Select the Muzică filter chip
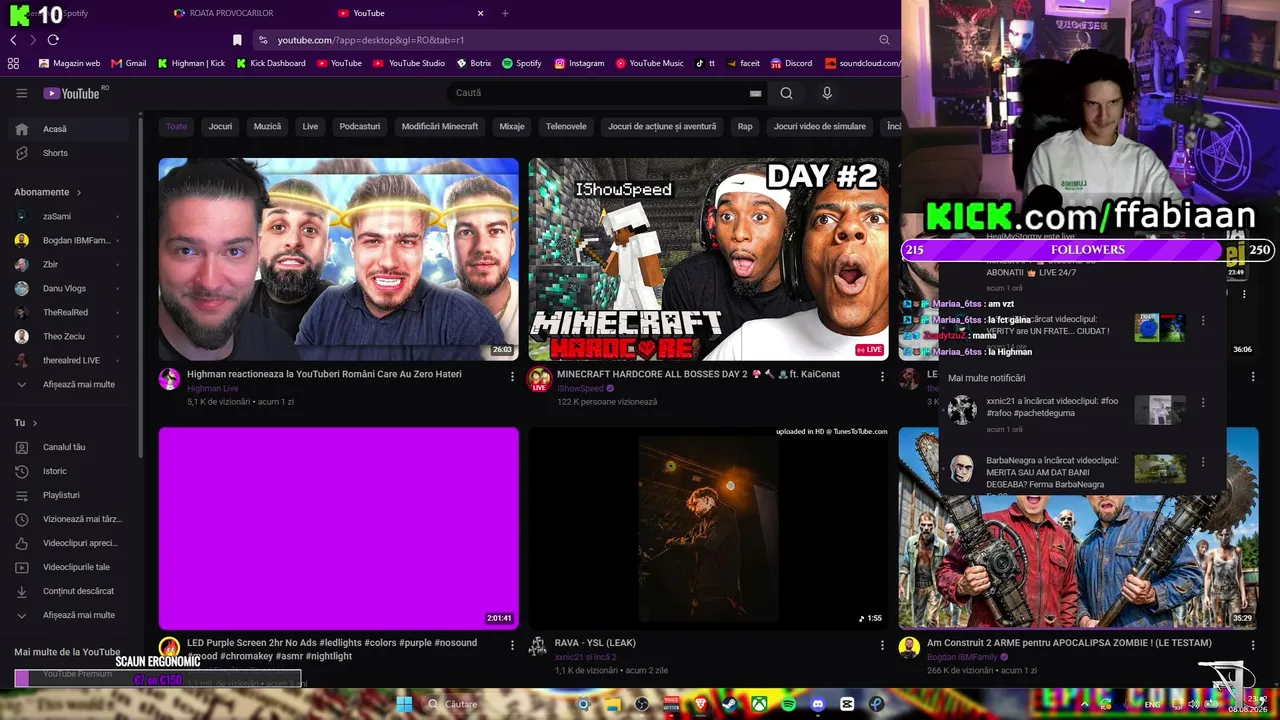The height and width of the screenshot is (720, 1280). click(267, 127)
